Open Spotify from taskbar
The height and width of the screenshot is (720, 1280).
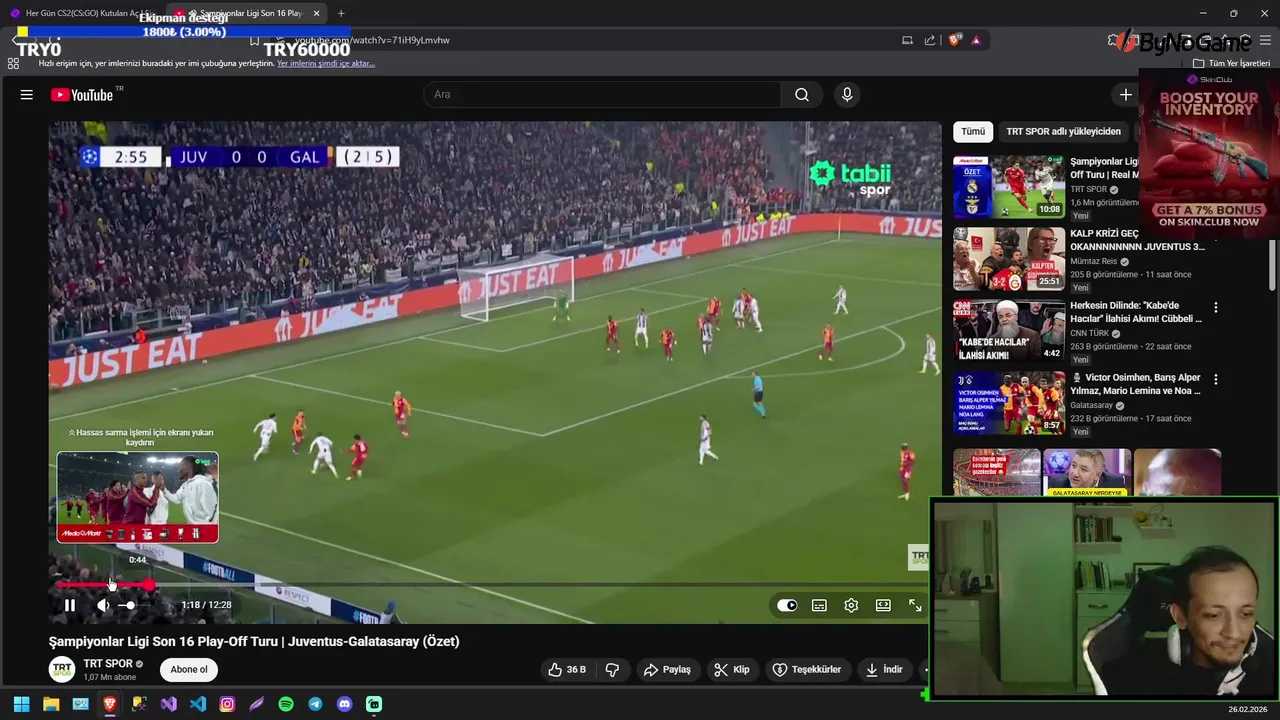point(286,704)
